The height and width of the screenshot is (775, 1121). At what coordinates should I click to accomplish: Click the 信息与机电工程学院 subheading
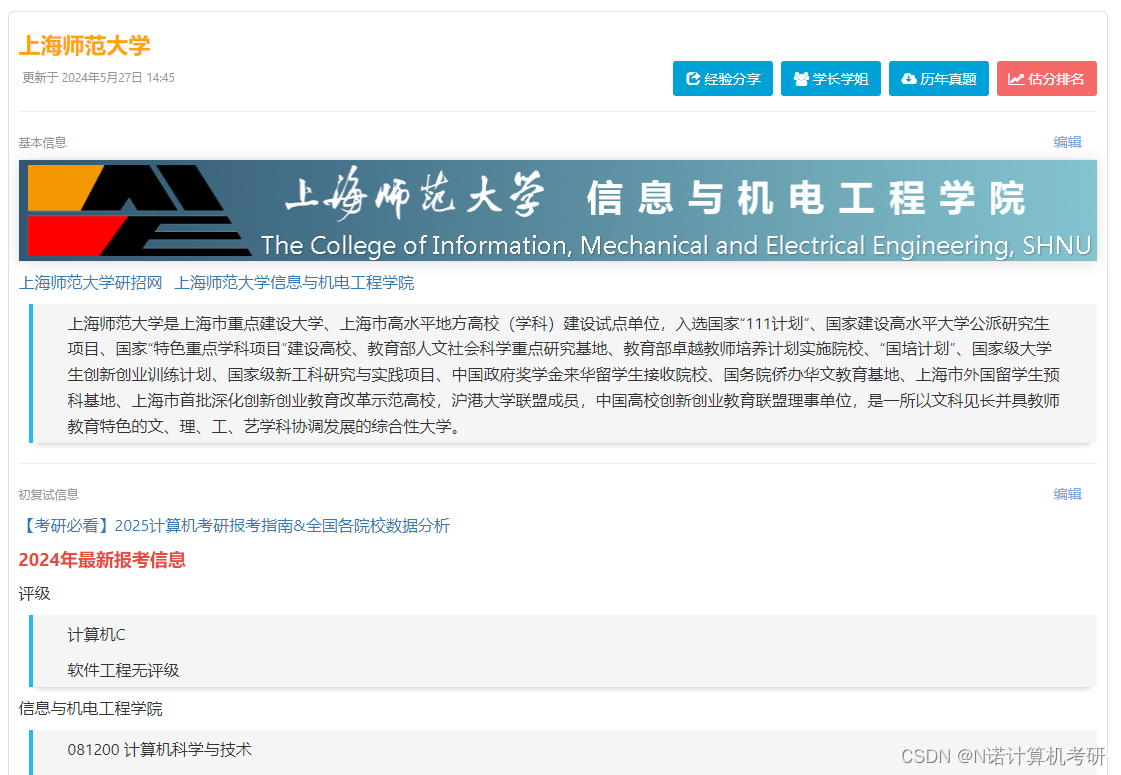click(x=91, y=709)
